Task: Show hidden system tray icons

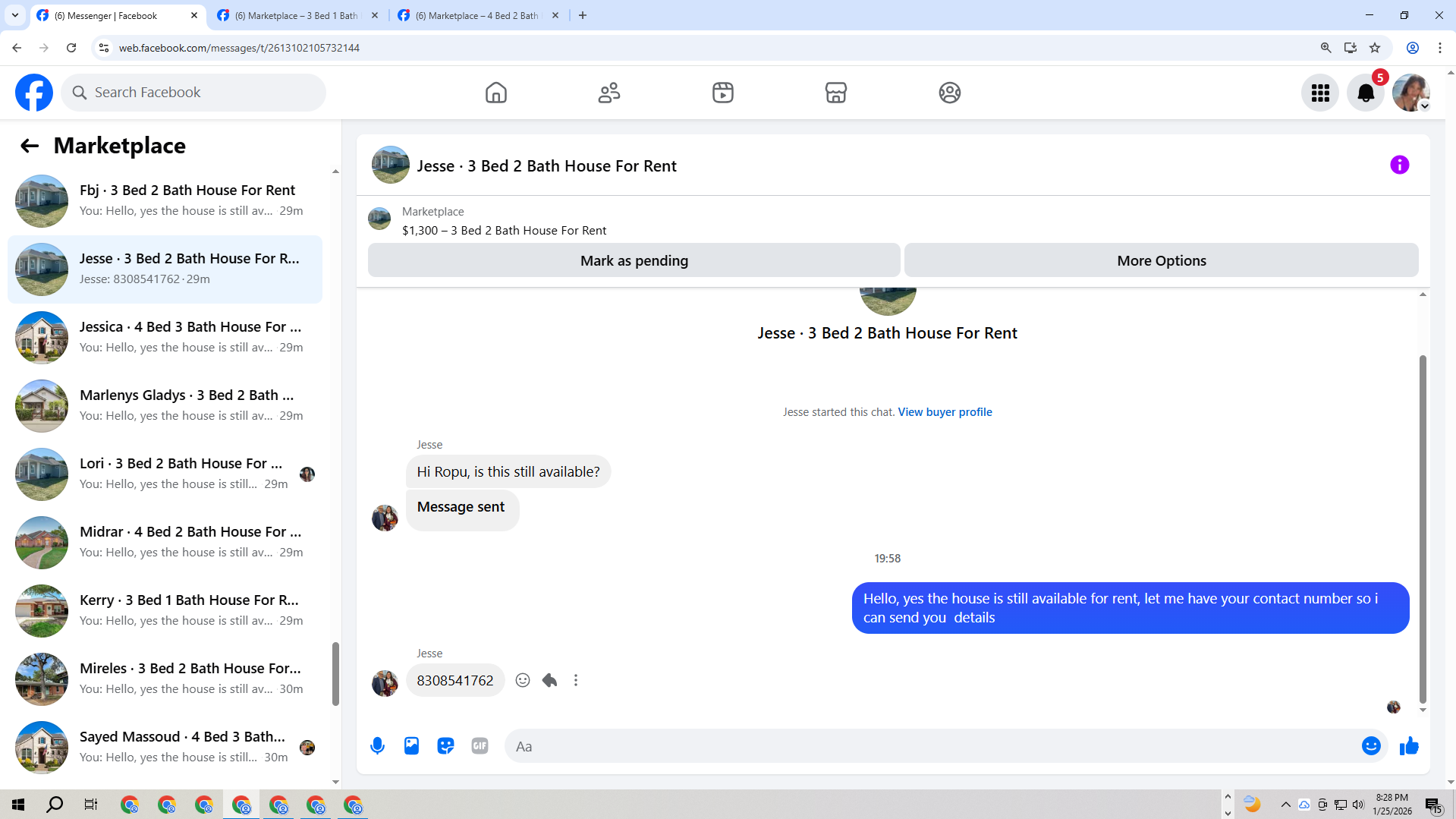Action: tap(1285, 805)
